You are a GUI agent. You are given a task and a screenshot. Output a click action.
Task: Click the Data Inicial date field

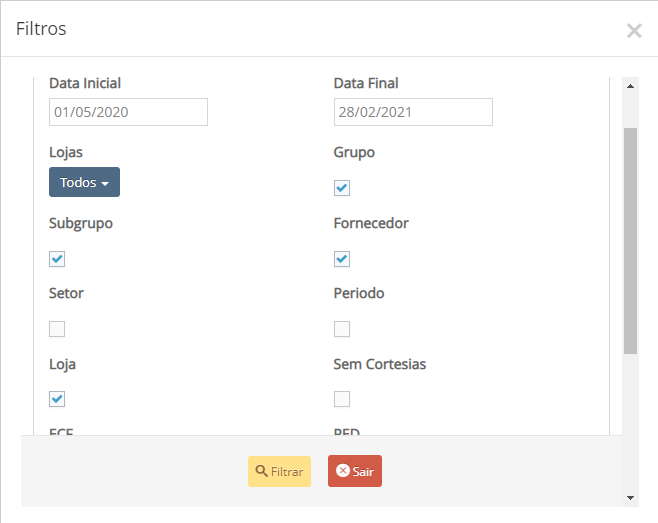[x=128, y=112]
